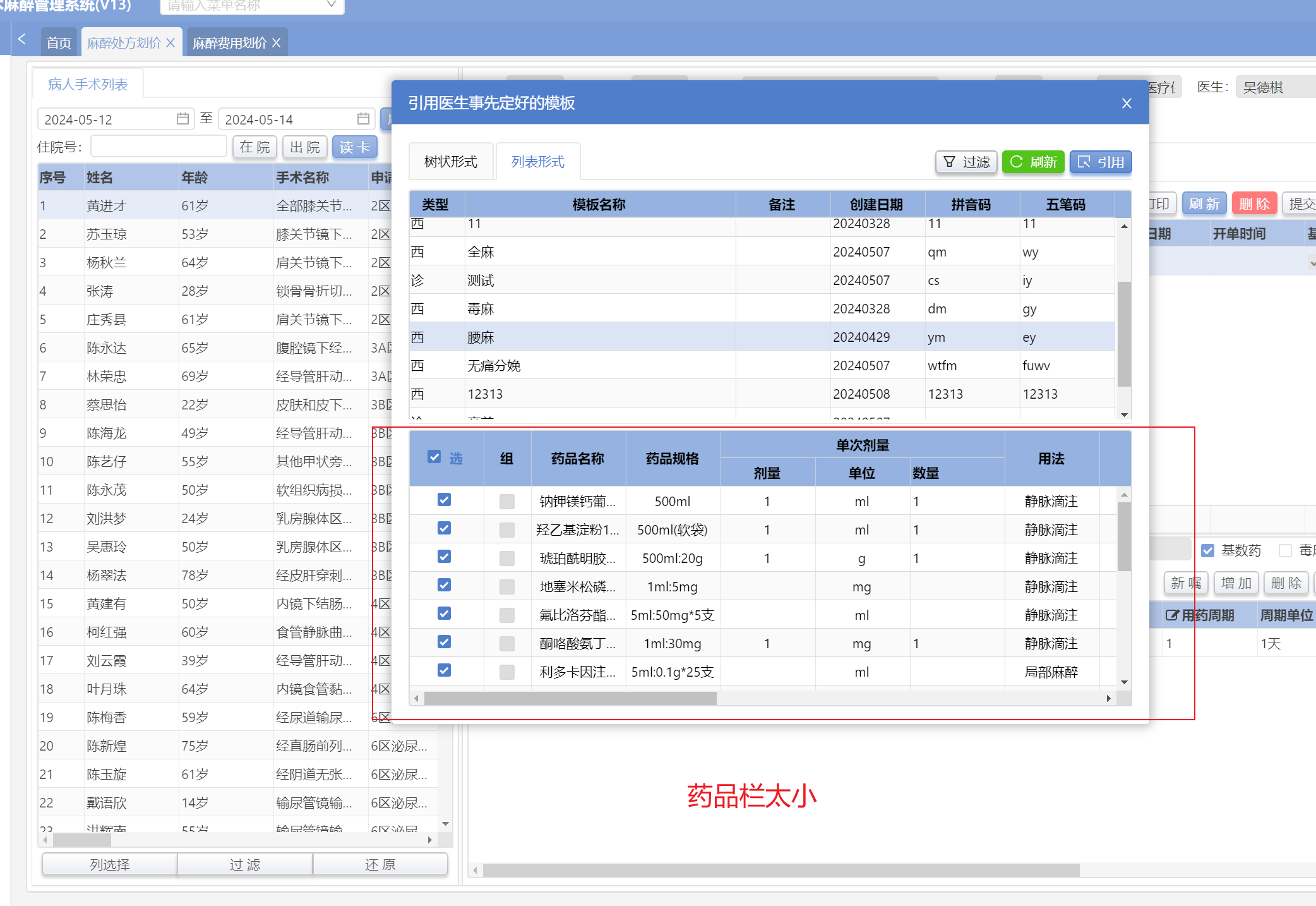The image size is (1316, 906).
Task: Close the 麻醉费用划价 tab with X
Action: 276,43
